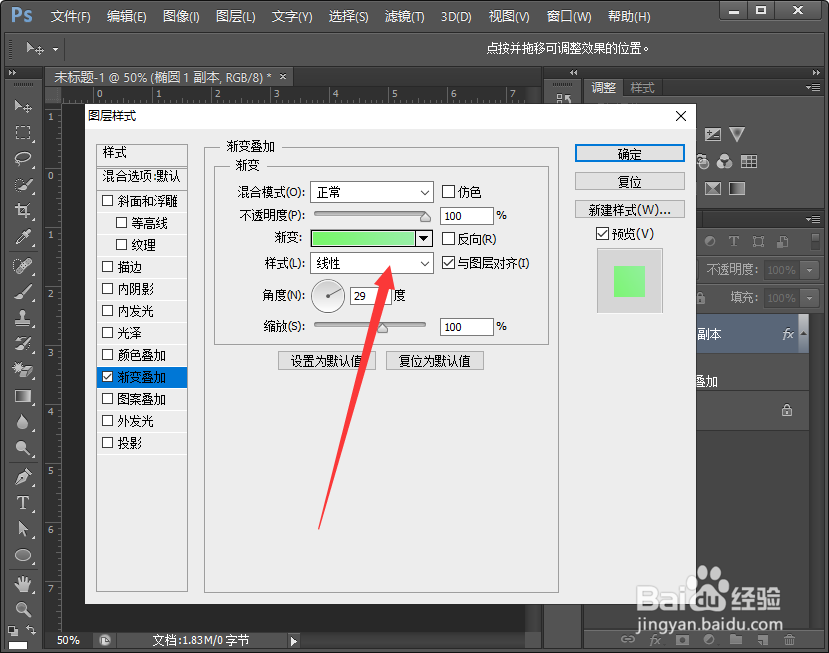The image size is (829, 653).
Task: Click 复位为默认值 button
Action: tap(435, 361)
